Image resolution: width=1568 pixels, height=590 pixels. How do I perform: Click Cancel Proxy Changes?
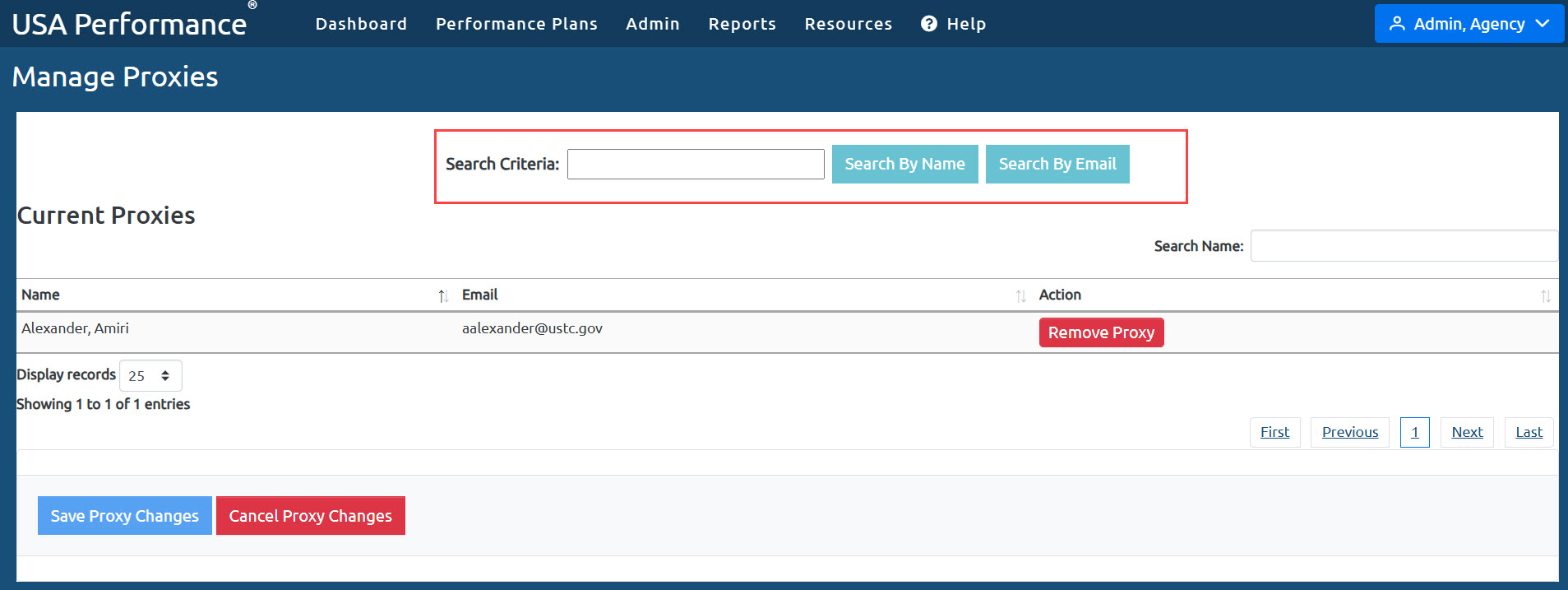pyautogui.click(x=310, y=515)
